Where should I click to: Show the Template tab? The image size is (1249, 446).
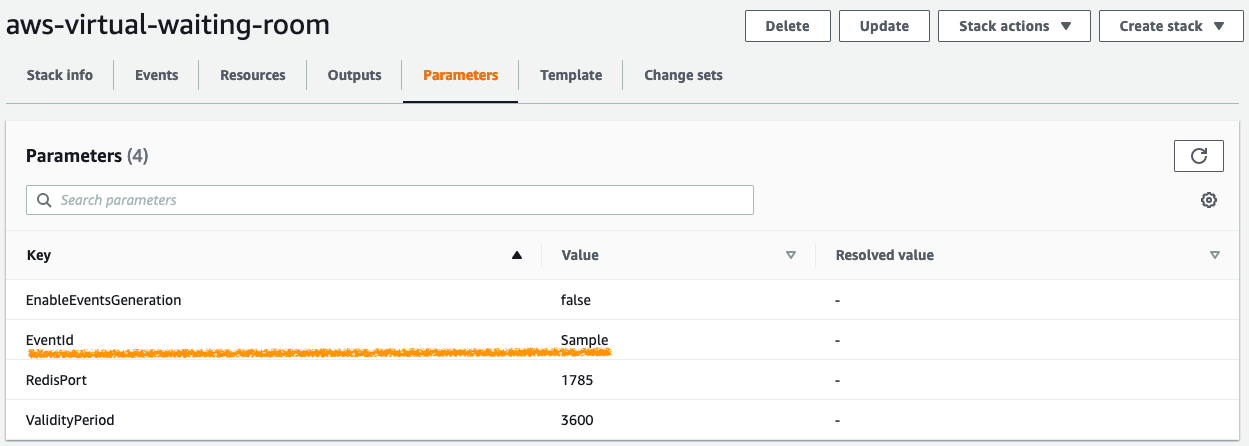click(571, 75)
